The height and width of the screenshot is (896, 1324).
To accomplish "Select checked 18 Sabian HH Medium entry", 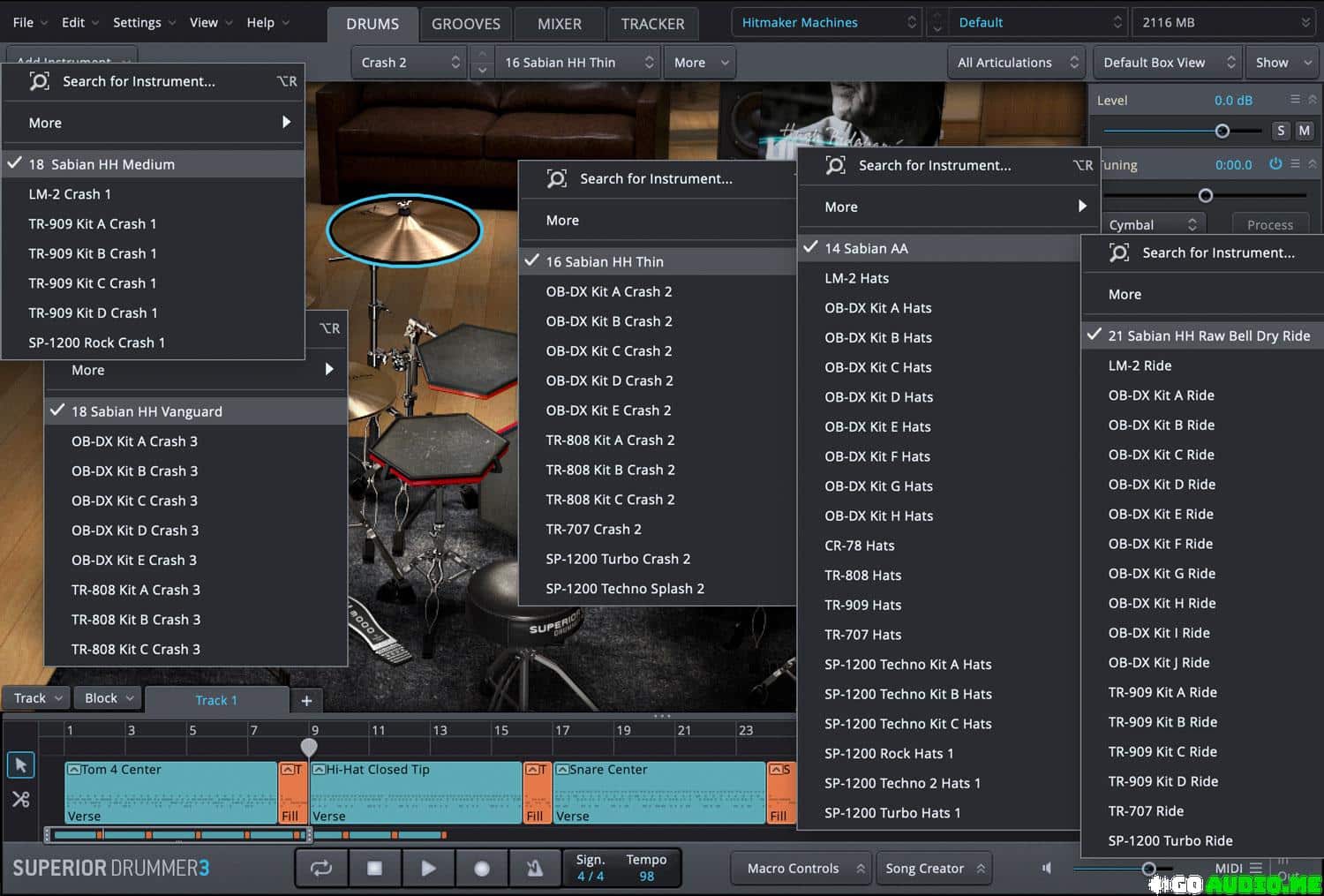I will (x=154, y=164).
